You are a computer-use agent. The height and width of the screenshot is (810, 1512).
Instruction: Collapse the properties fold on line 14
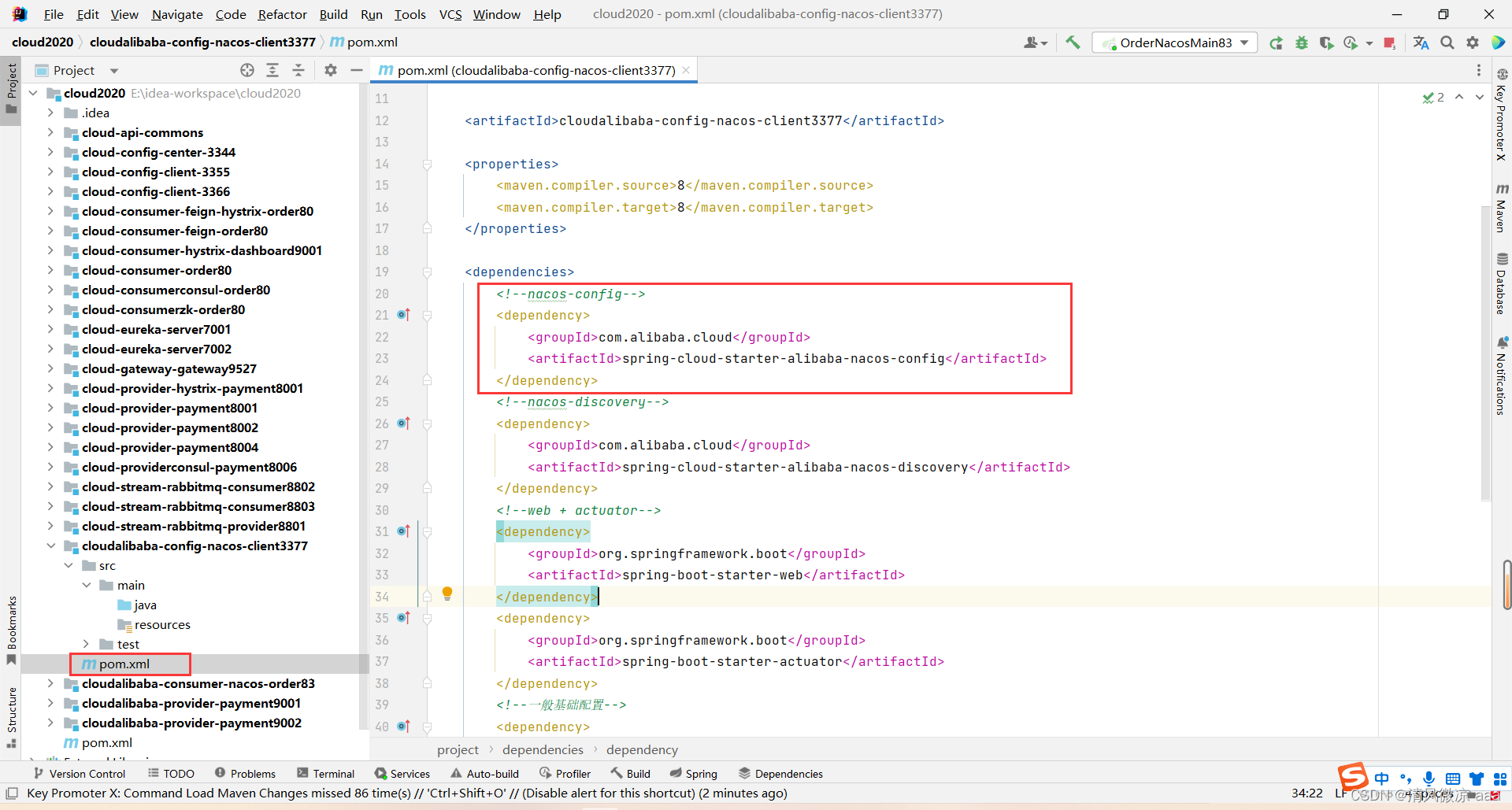(x=427, y=165)
